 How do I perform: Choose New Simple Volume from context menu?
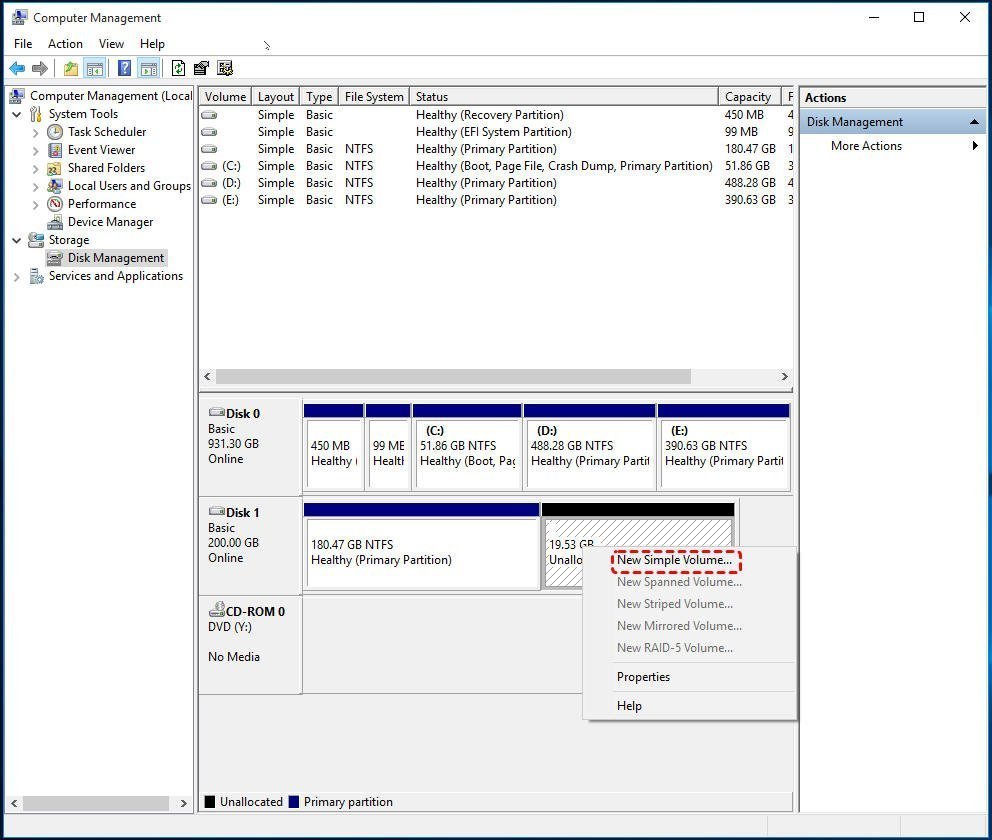pyautogui.click(x=674, y=560)
